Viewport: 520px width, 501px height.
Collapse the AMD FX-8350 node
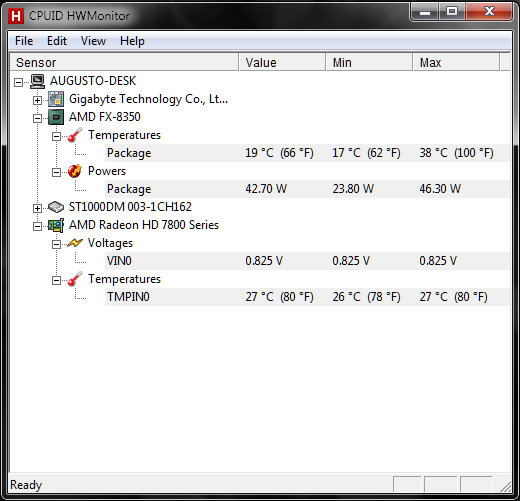click(x=37, y=118)
